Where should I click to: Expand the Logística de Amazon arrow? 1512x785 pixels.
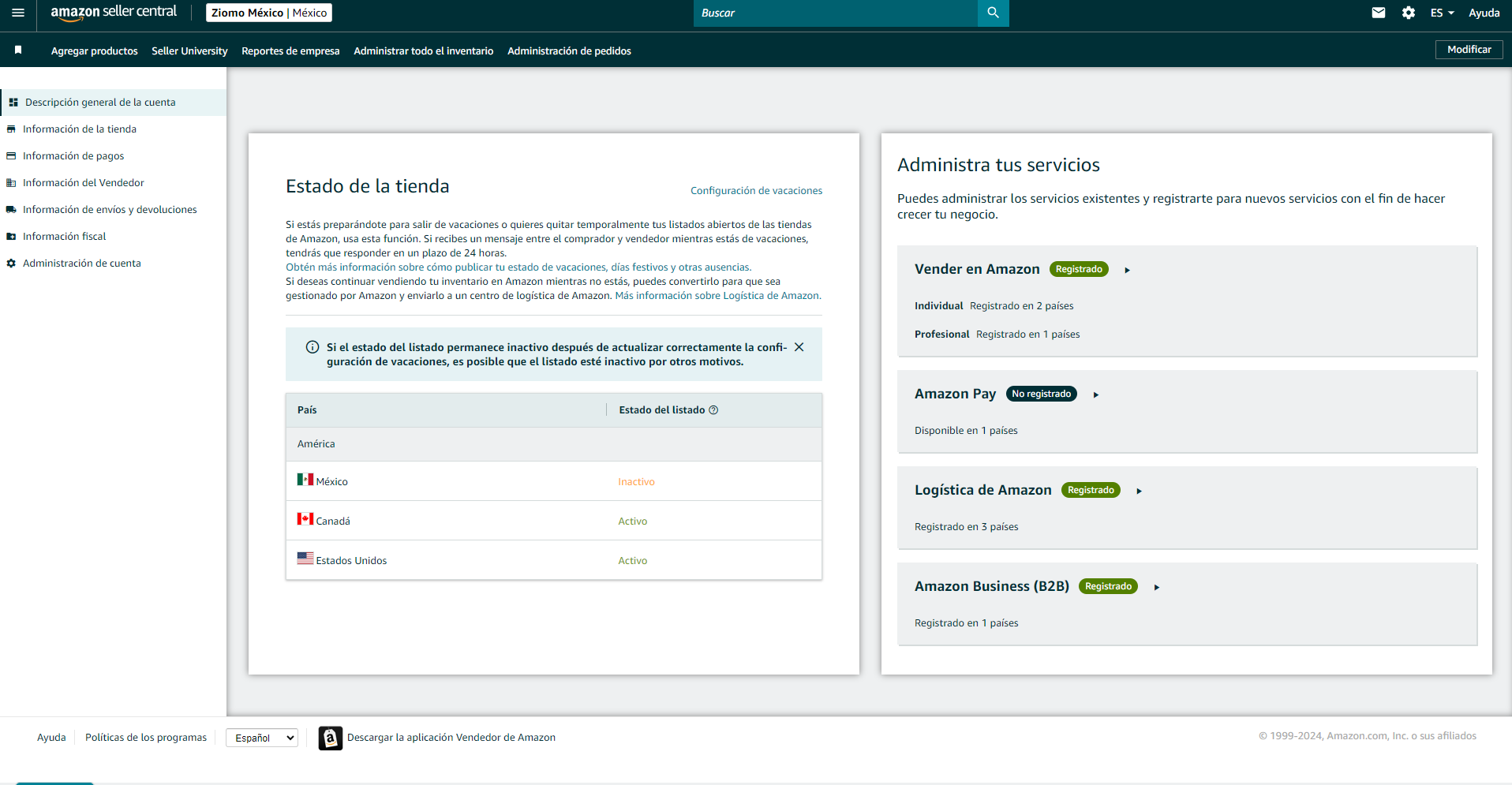1139,491
